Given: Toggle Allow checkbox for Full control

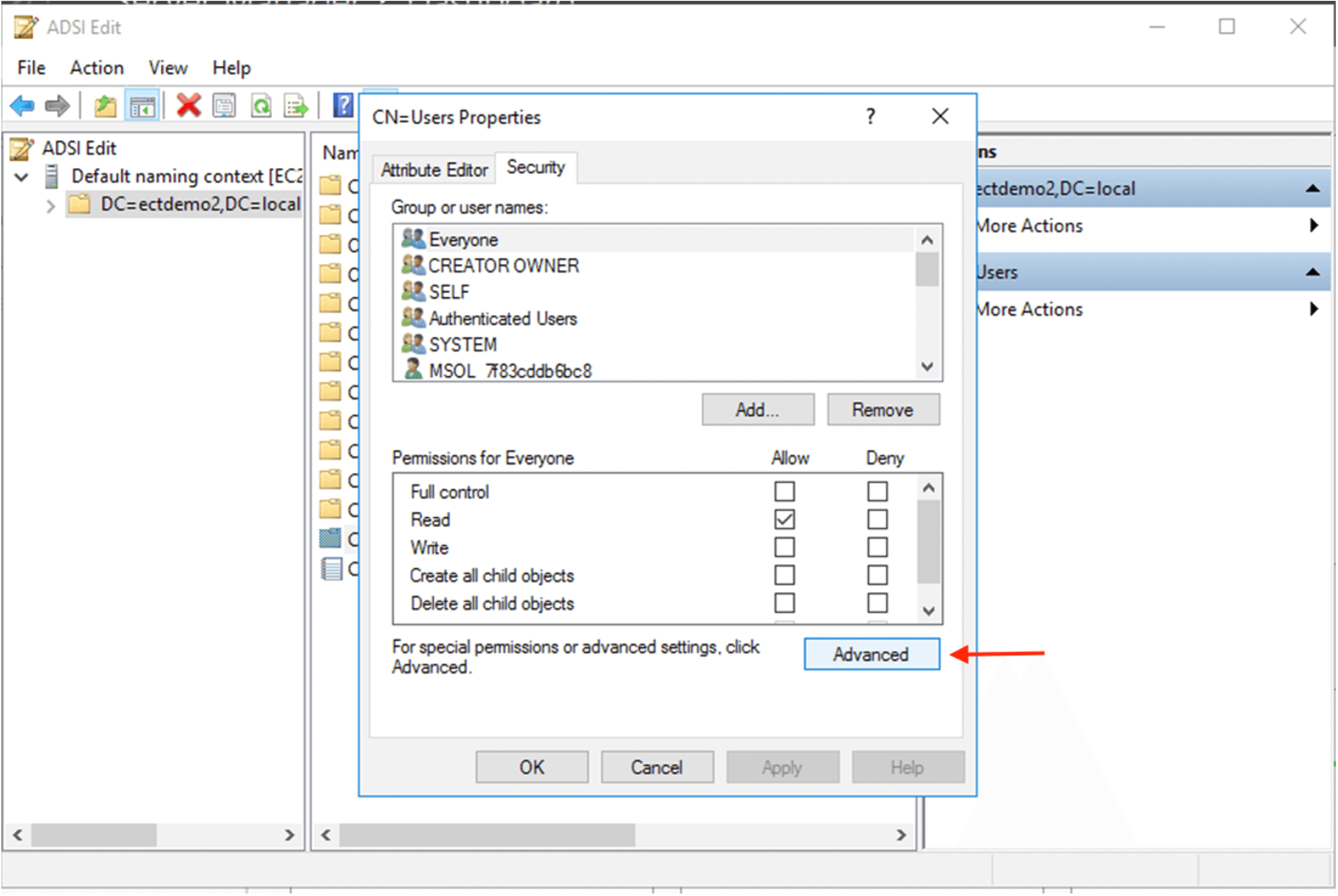Looking at the screenshot, I should click(784, 492).
